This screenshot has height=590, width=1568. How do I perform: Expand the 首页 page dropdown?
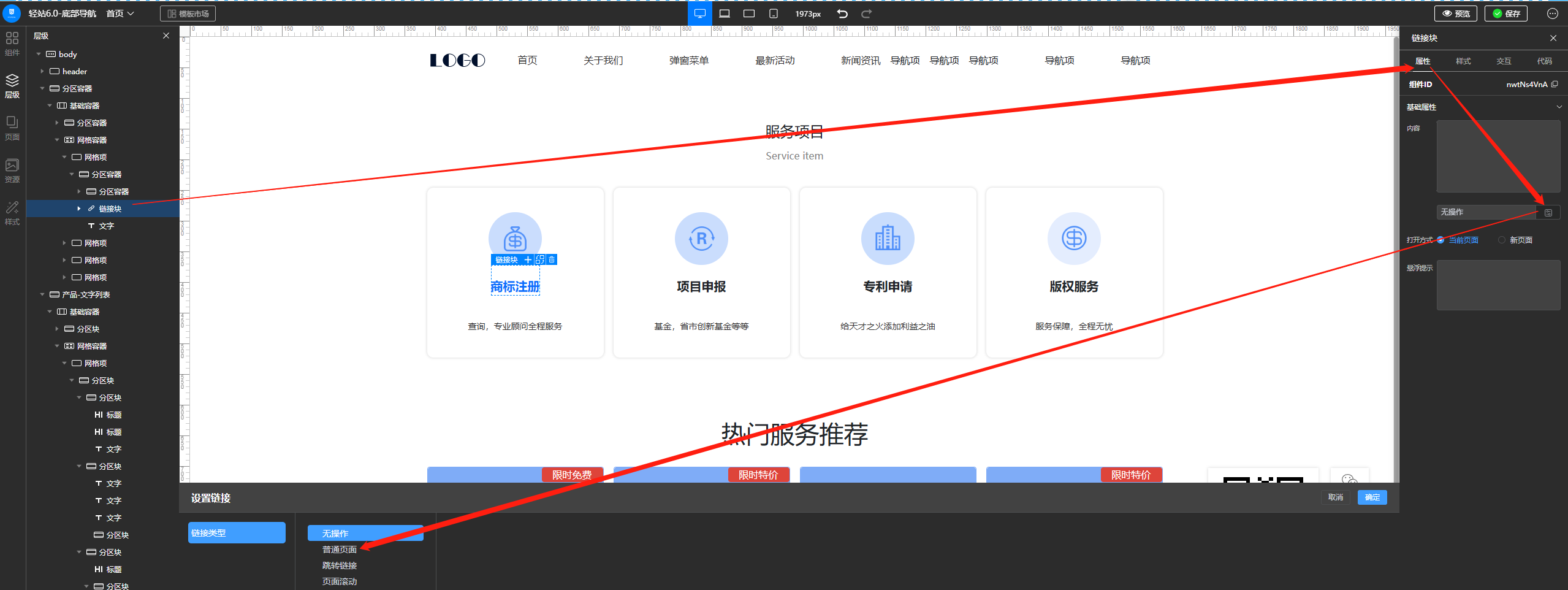click(120, 13)
